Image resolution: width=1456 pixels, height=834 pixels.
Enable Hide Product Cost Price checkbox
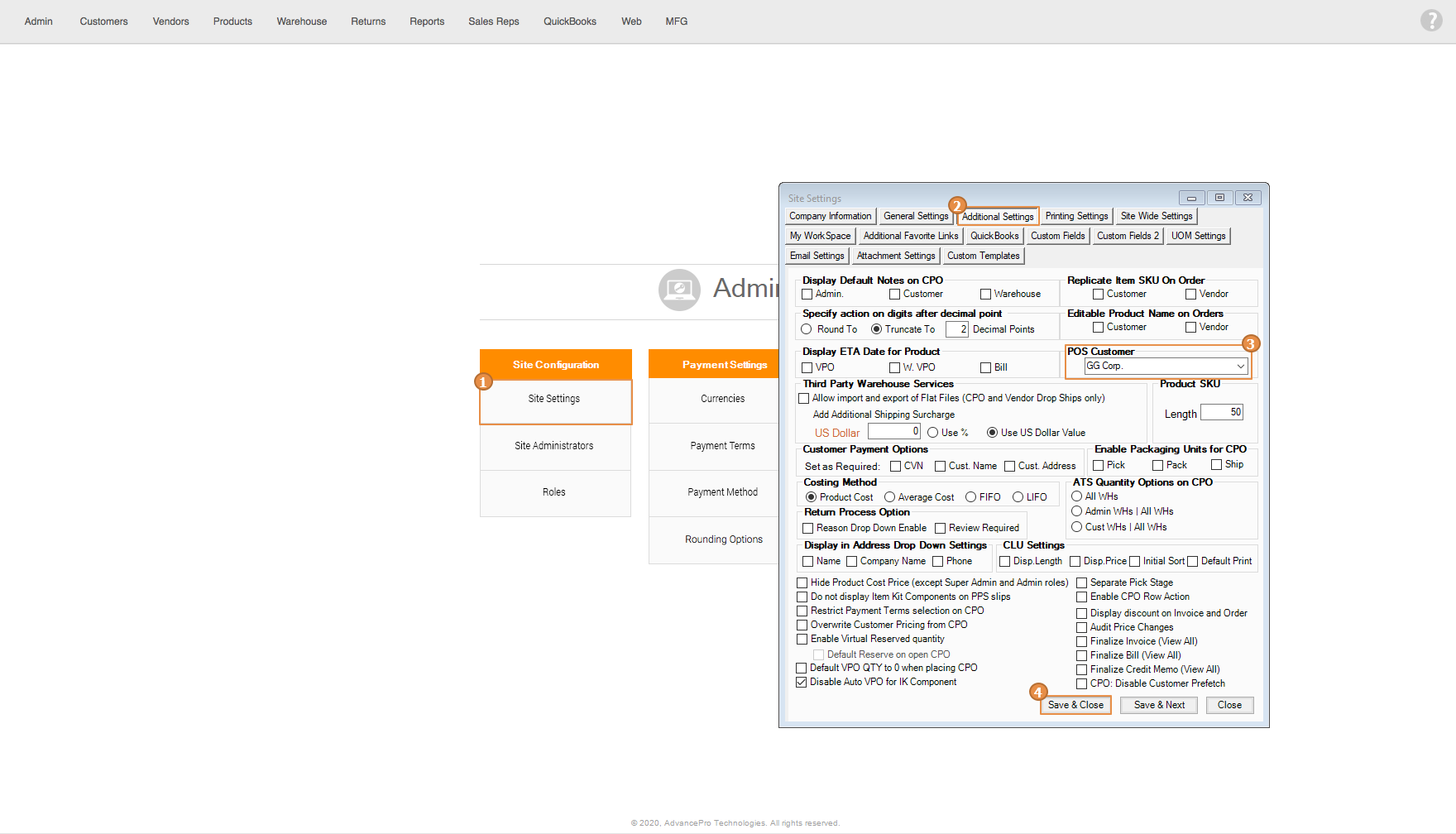[x=802, y=583]
